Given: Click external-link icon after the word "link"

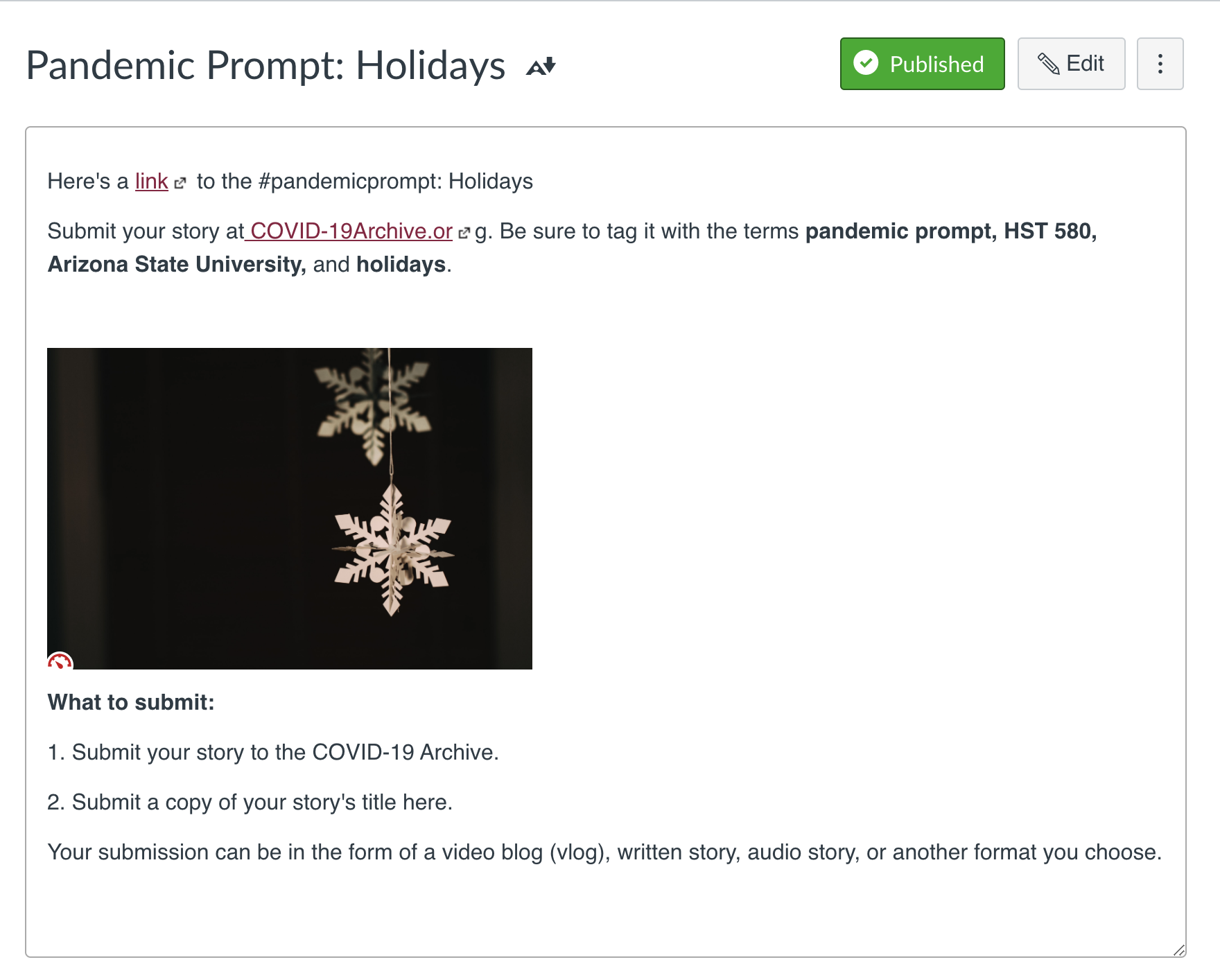Looking at the screenshot, I should pyautogui.click(x=180, y=183).
